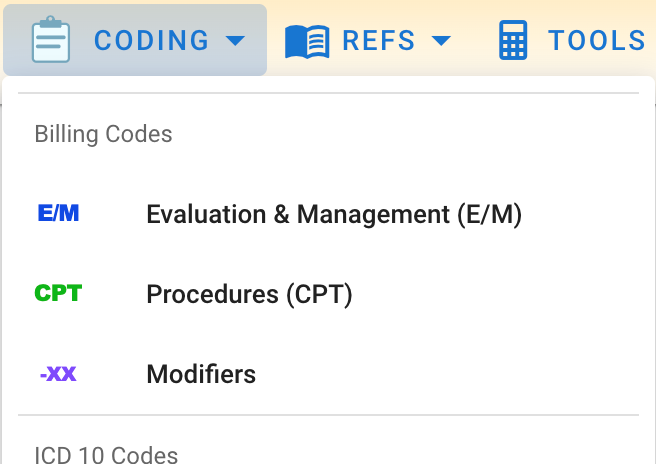This screenshot has width=656, height=464.
Task: Click the ICD 10 Codes section heading
Action: point(106,455)
